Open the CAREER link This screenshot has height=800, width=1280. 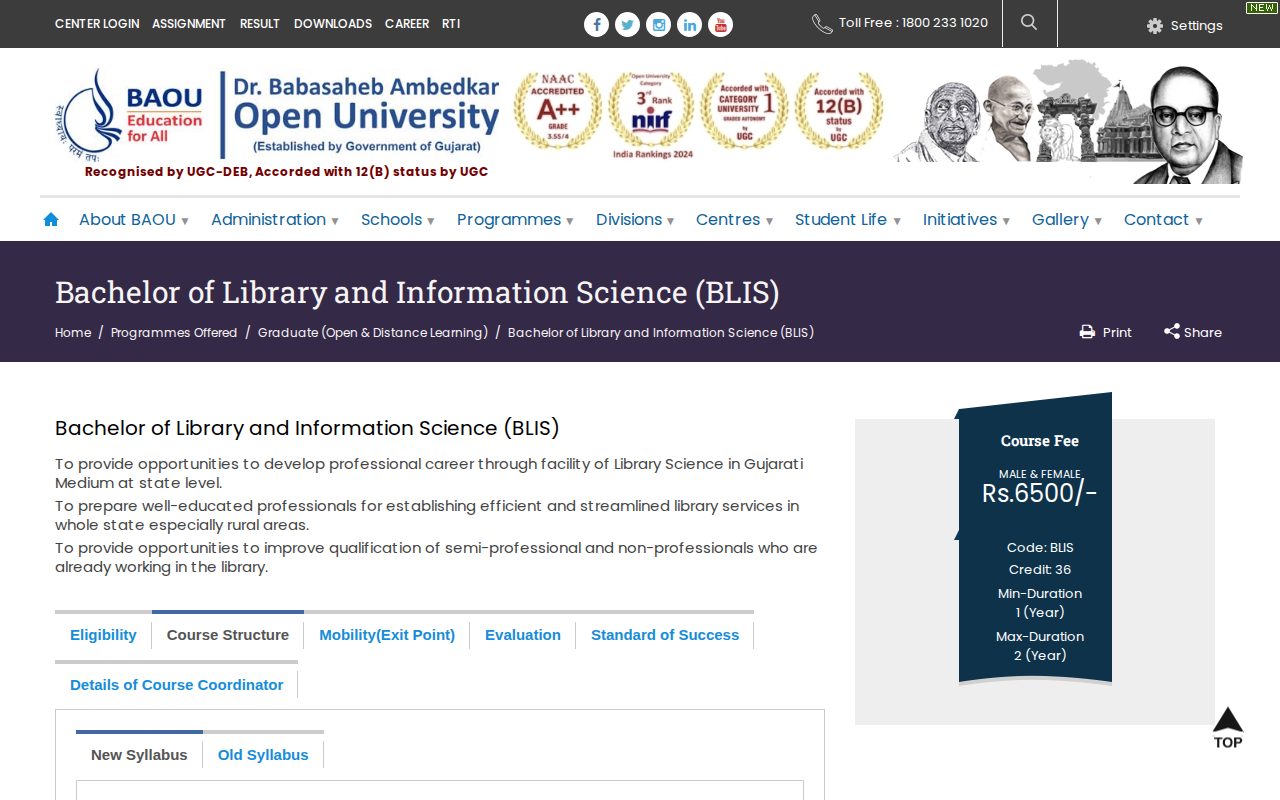pyautogui.click(x=407, y=24)
